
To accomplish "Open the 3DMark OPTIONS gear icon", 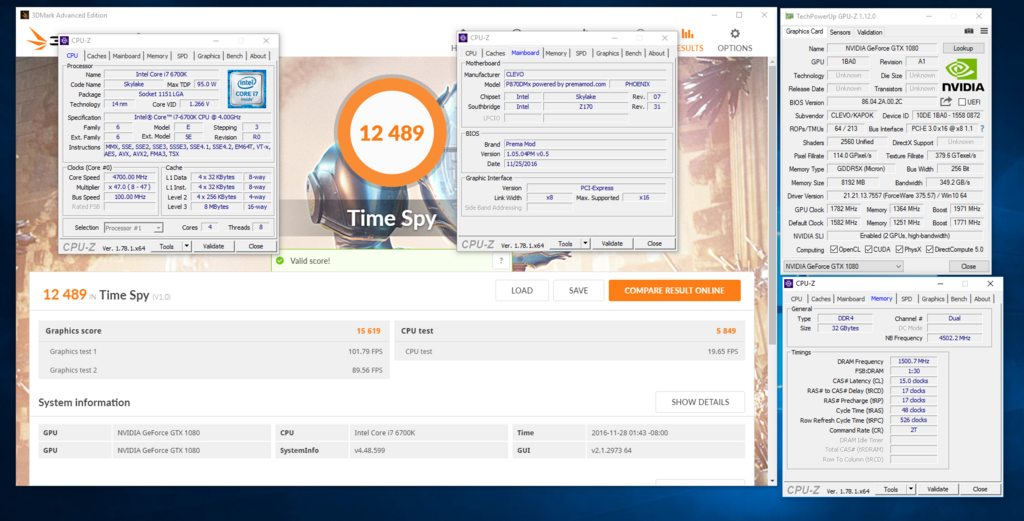I will [735, 33].
